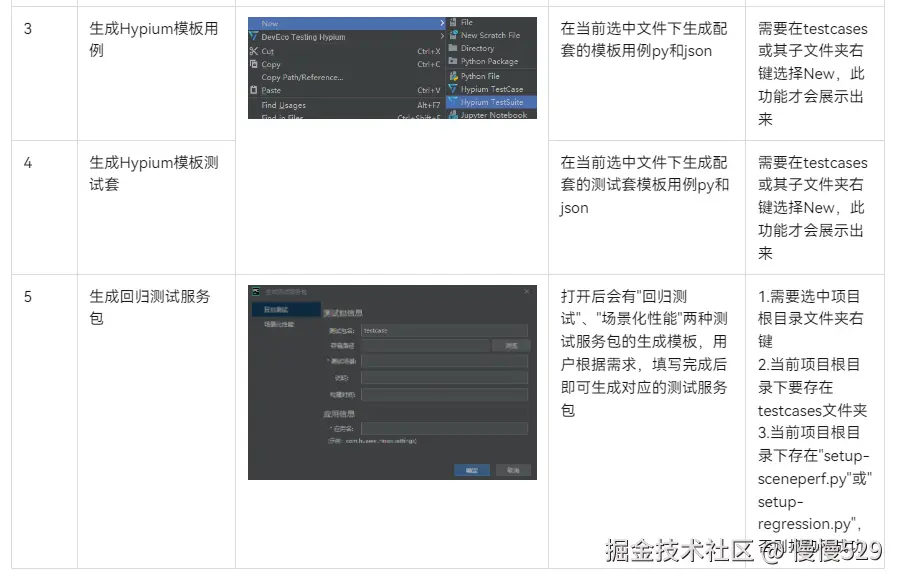901x583 pixels.
Task: Click the cell text 生成Hypium模板用例
Action: (x=154, y=40)
